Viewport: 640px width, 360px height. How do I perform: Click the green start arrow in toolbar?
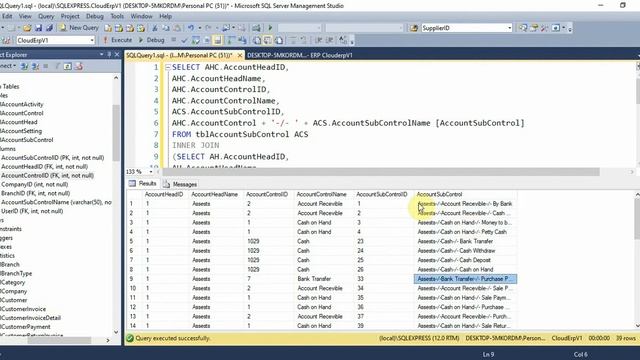(270, 28)
